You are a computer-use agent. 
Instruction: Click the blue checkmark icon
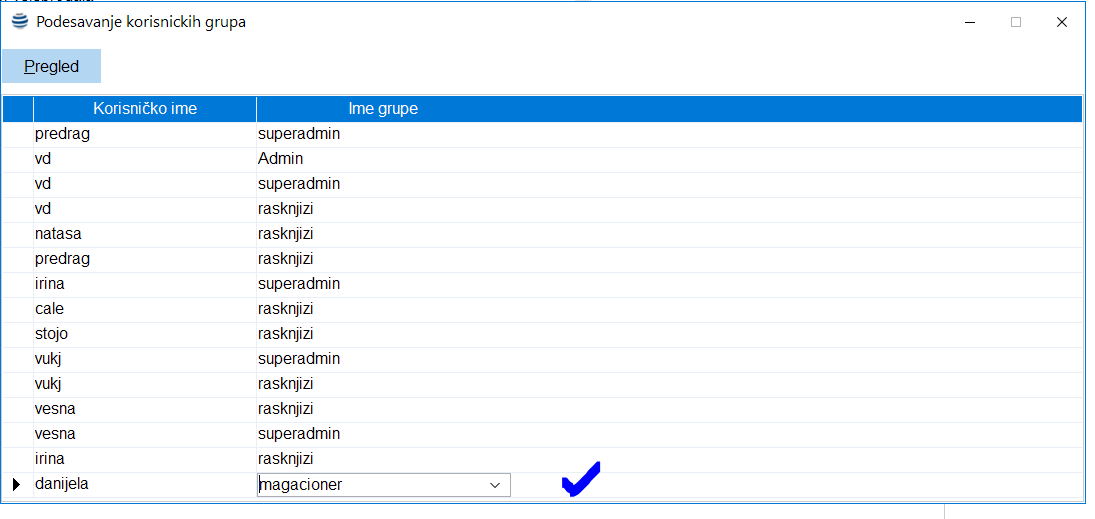point(580,480)
